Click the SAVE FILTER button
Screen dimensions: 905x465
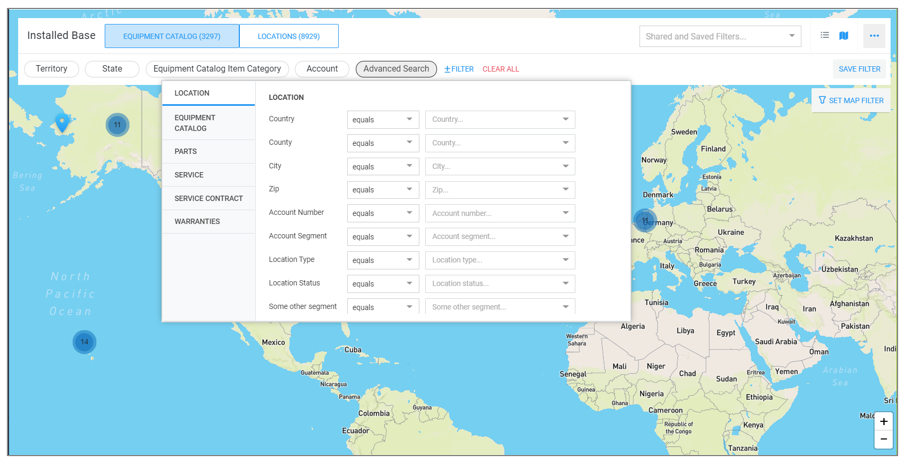859,69
